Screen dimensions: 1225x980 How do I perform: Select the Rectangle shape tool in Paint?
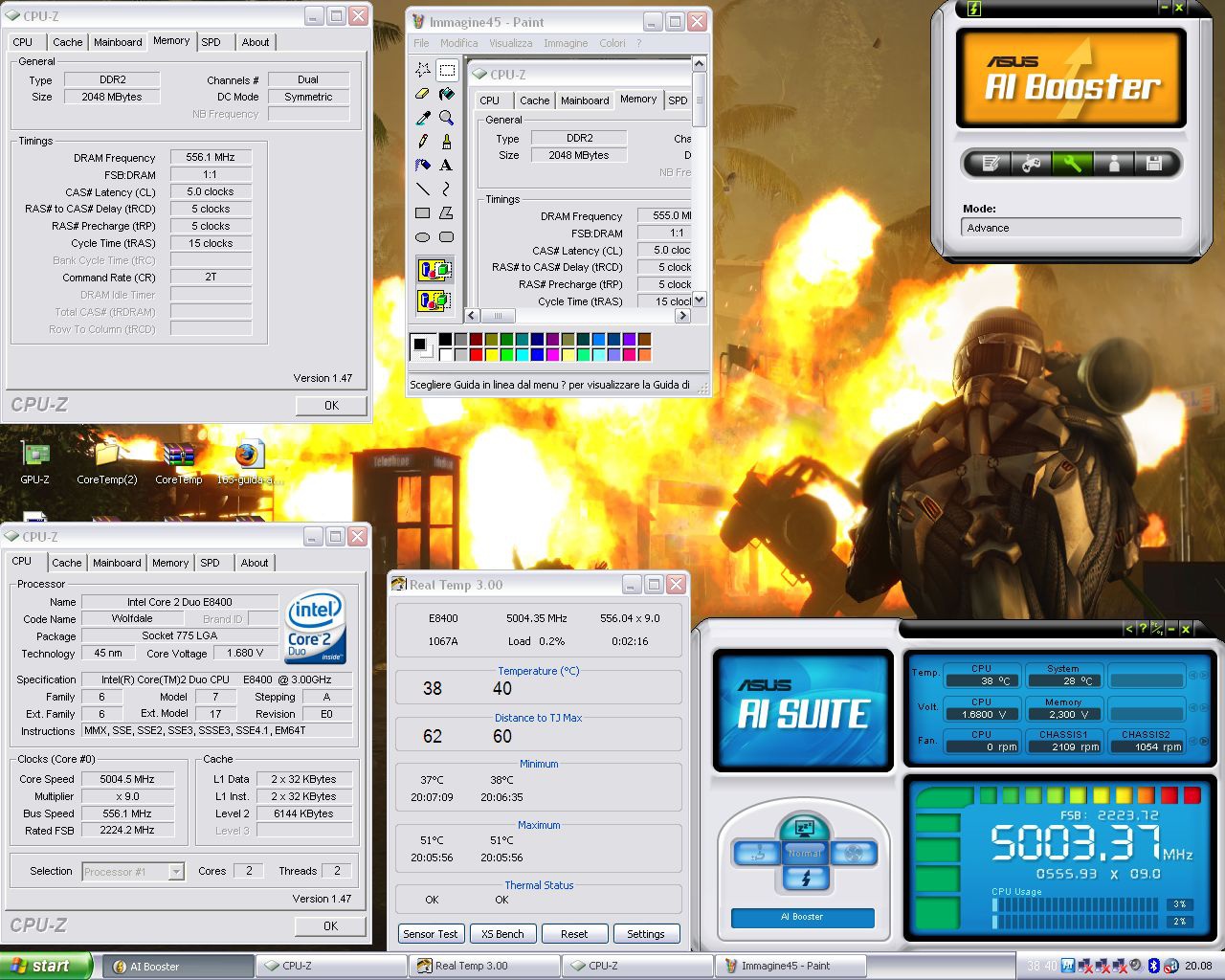(422, 213)
